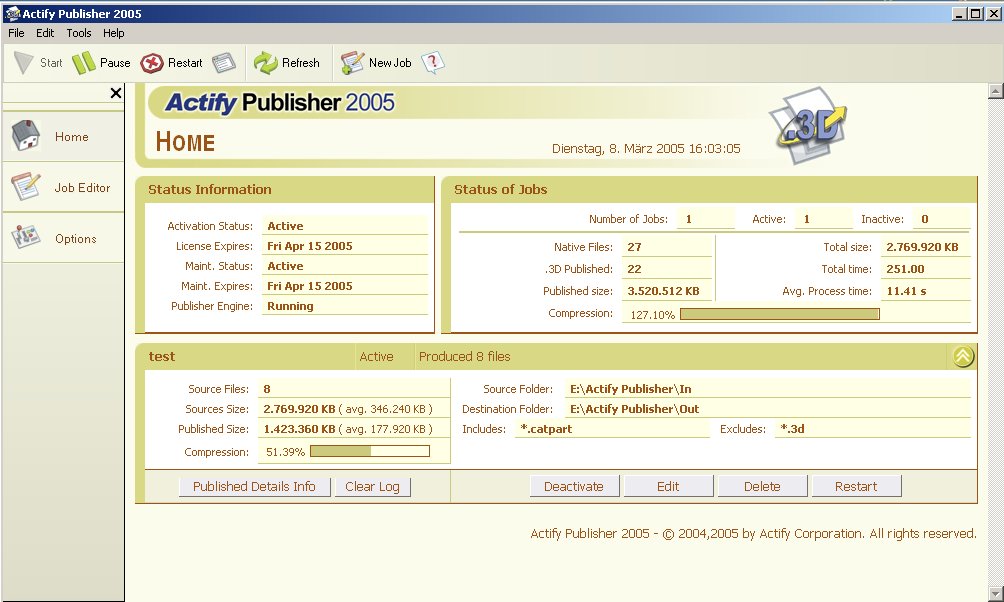
Task: Open the Tools menu
Action: coord(79,33)
